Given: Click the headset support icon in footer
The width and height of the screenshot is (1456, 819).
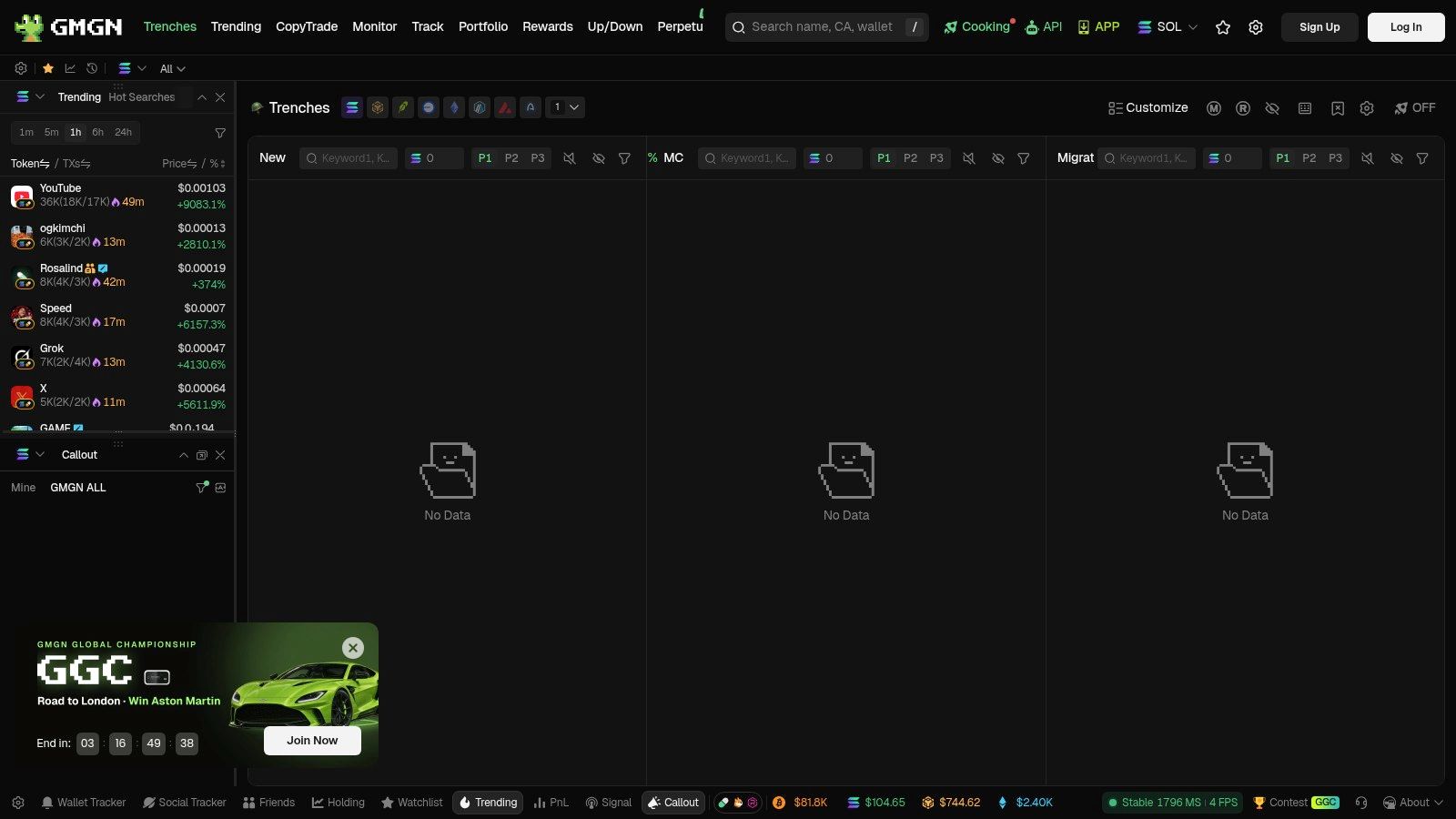Looking at the screenshot, I should coord(1361,803).
